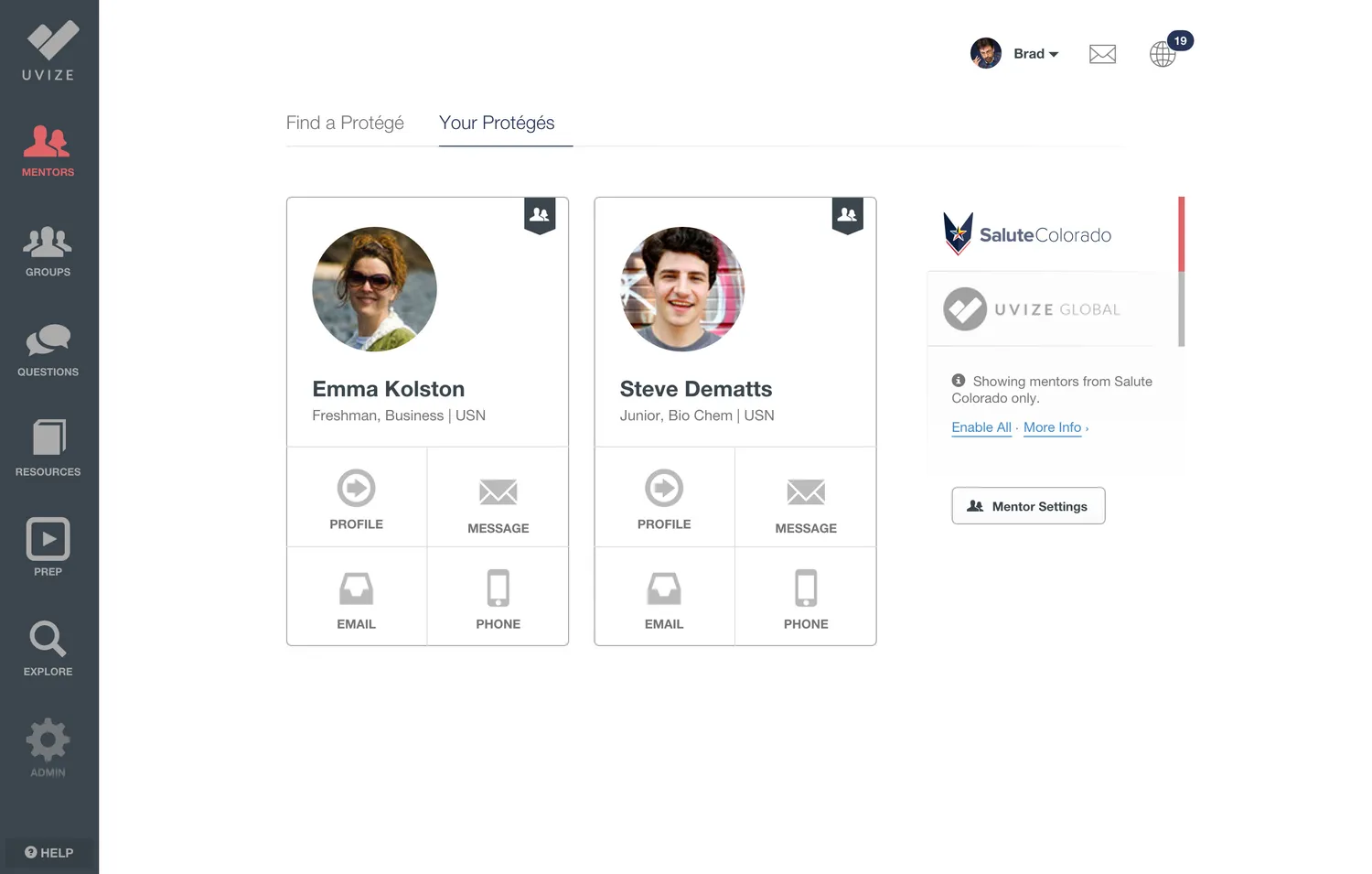
Task: View Emma Kolston's profile
Action: [357, 498]
